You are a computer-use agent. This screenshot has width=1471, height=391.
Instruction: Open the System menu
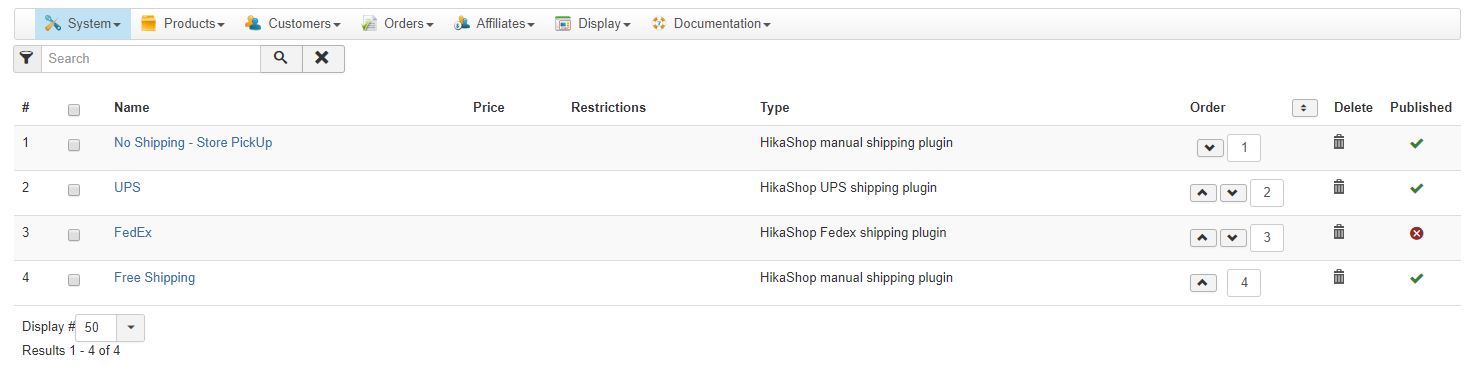(83, 24)
